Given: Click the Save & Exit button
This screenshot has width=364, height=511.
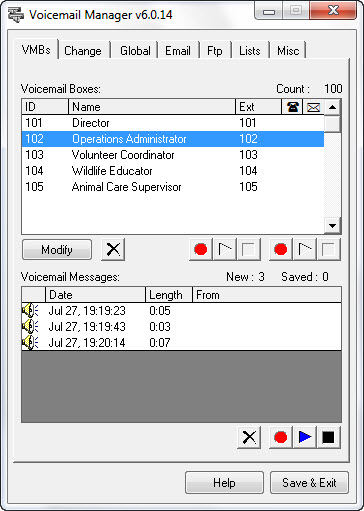Looking at the screenshot, I should pyautogui.click(x=309, y=483).
